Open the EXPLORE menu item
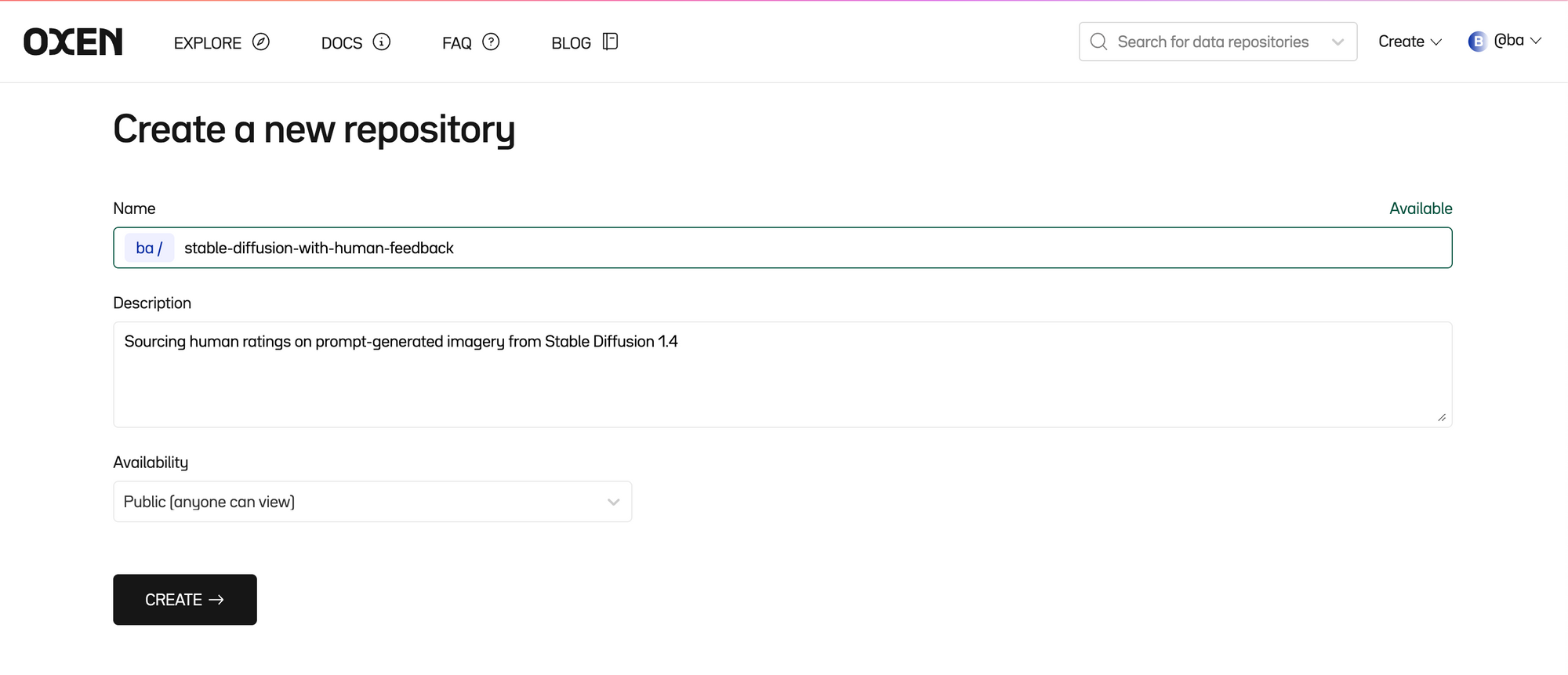Screen dimensions: 1568x675 coord(208,43)
